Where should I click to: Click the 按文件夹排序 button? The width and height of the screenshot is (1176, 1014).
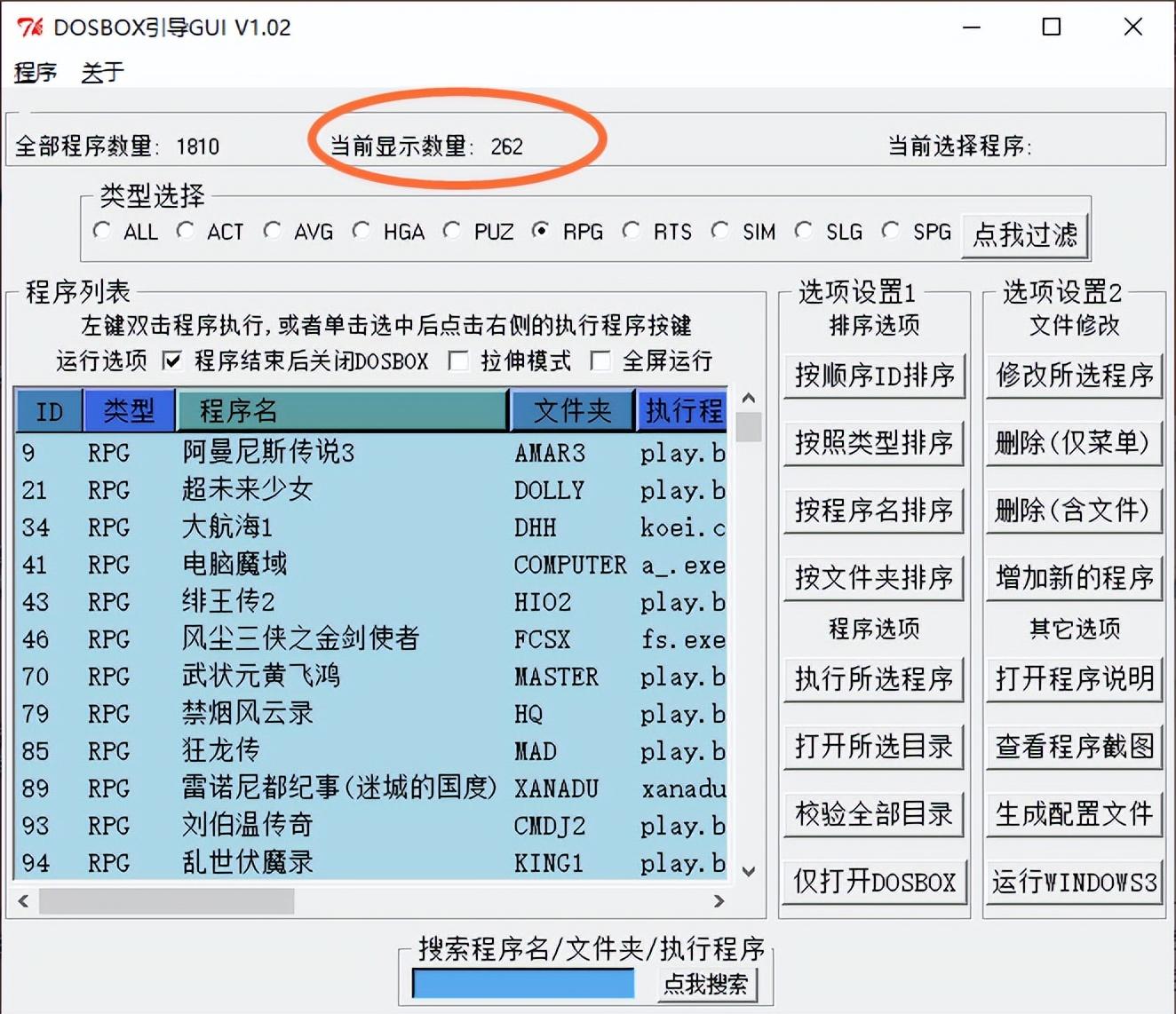click(874, 578)
